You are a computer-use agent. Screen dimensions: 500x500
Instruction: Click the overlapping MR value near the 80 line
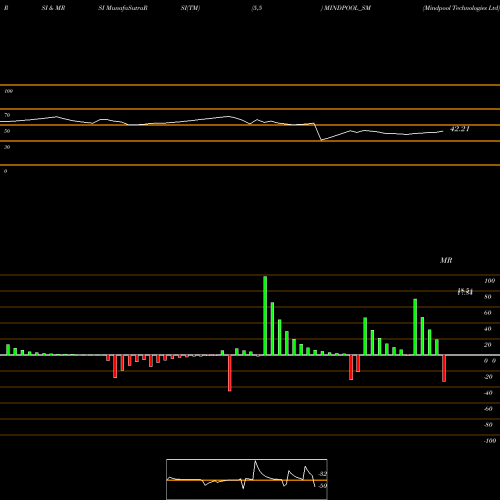465,292
